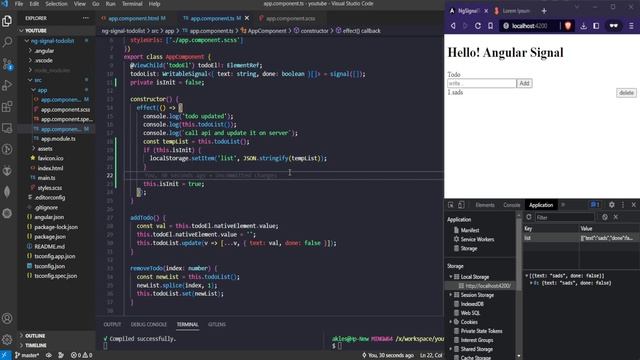
Task: Open package.json in the explorer
Action: pyautogui.click(x=50, y=237)
